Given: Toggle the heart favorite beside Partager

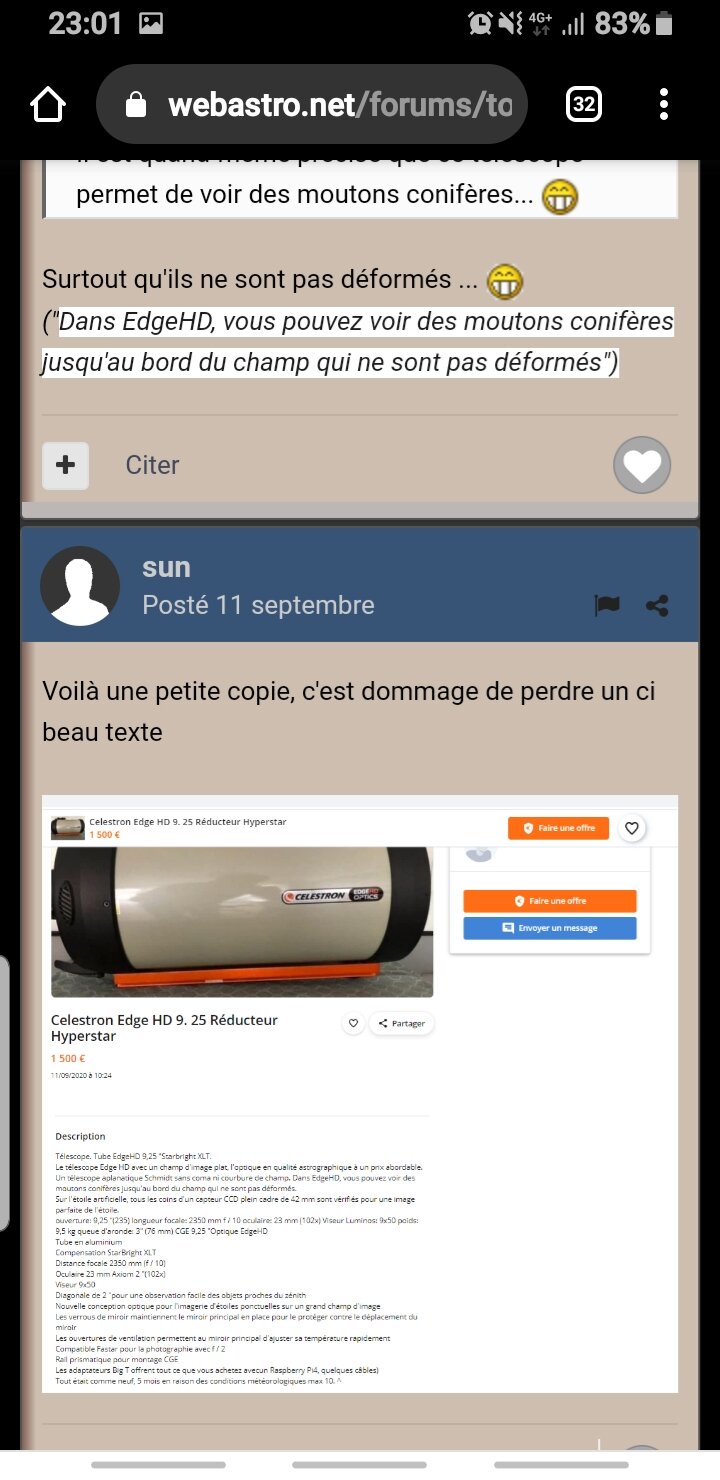Looking at the screenshot, I should click(352, 1023).
